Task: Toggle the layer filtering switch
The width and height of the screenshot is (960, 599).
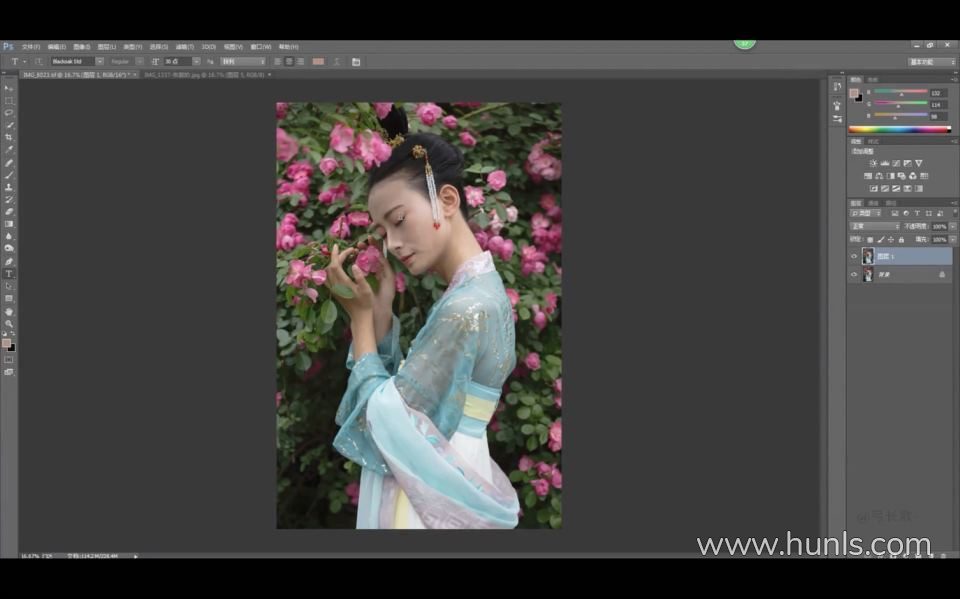Action: [954, 213]
